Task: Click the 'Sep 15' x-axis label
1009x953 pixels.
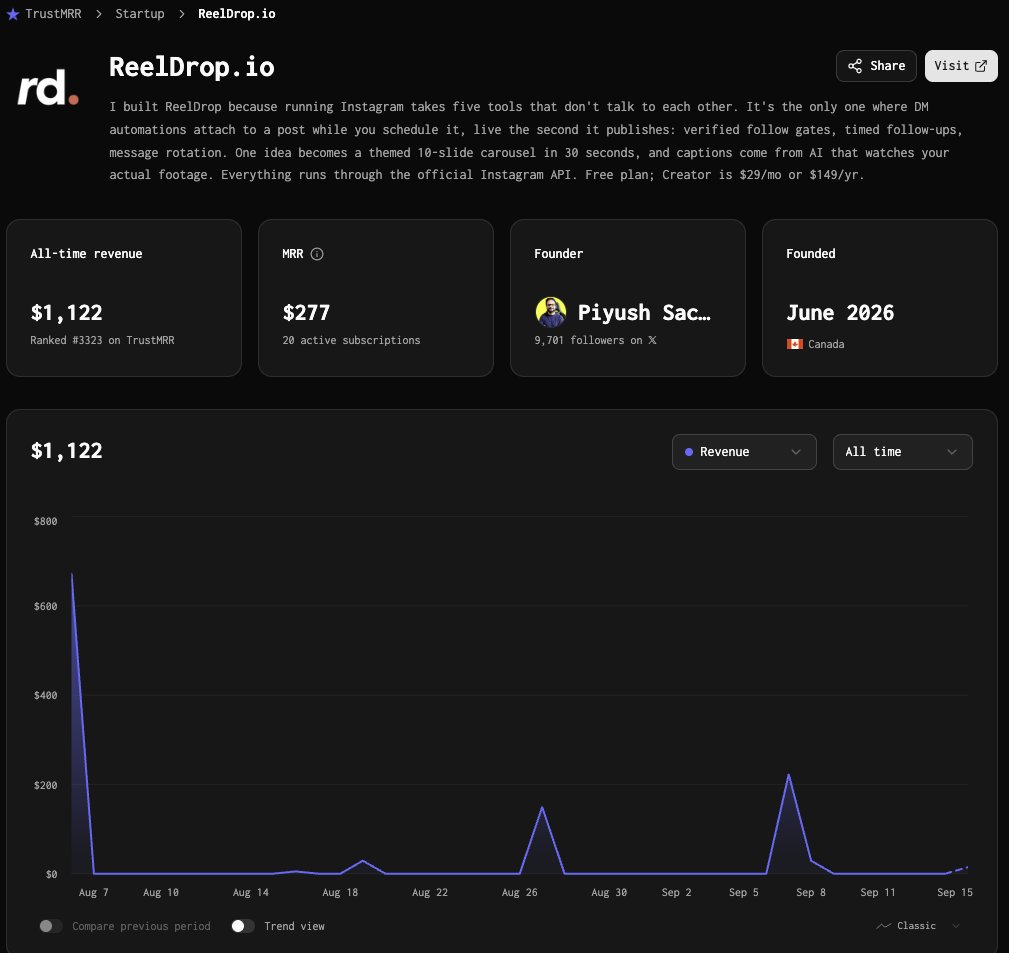Action: [955, 893]
